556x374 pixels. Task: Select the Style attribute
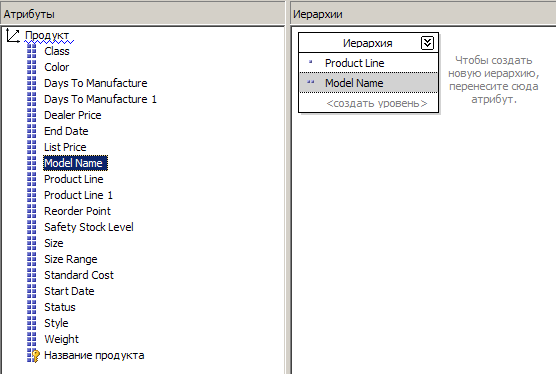[x=56, y=323]
